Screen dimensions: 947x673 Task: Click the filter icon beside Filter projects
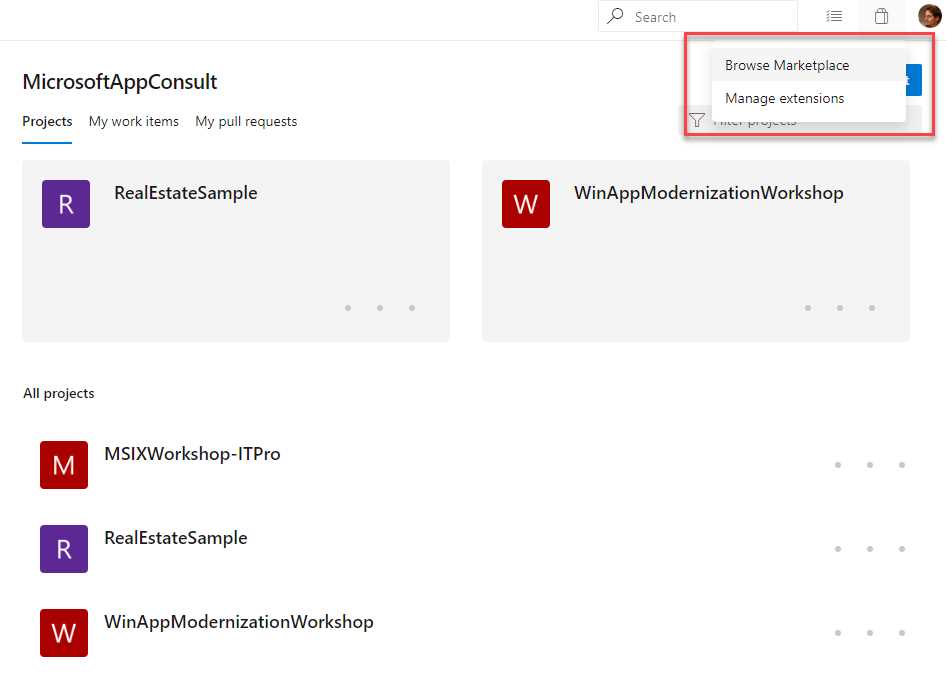697,119
